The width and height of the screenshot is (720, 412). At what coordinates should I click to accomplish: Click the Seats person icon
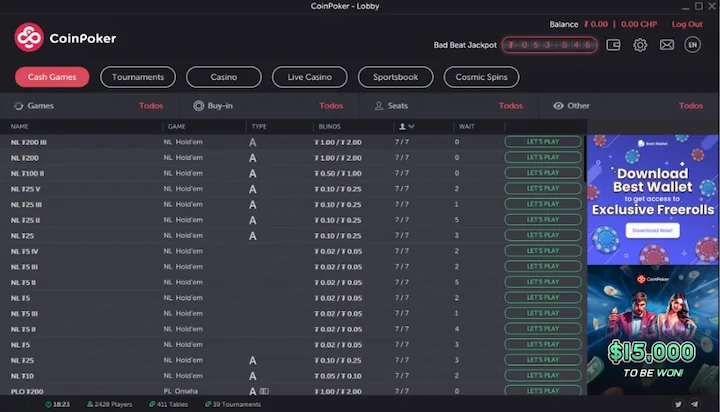click(x=379, y=106)
